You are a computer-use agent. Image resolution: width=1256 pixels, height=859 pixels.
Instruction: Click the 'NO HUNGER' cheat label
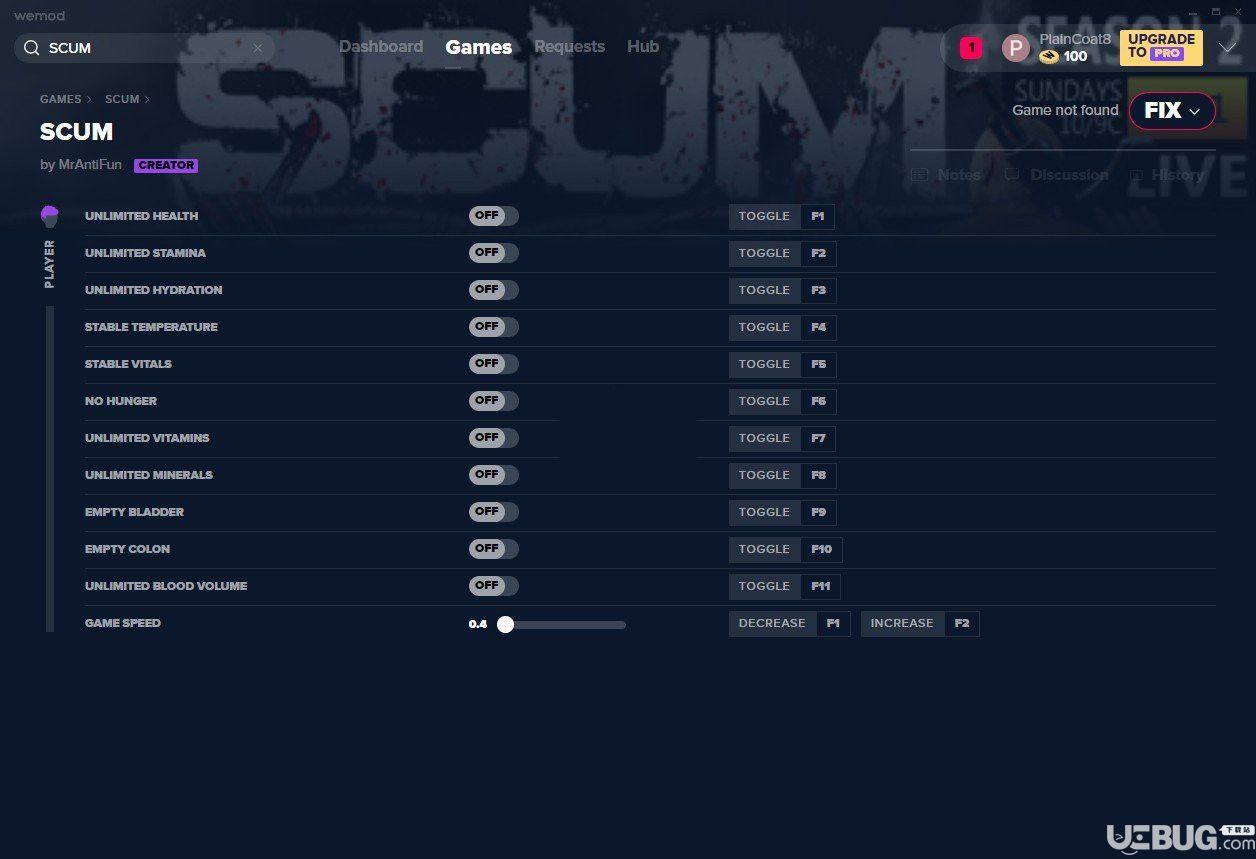(x=121, y=401)
